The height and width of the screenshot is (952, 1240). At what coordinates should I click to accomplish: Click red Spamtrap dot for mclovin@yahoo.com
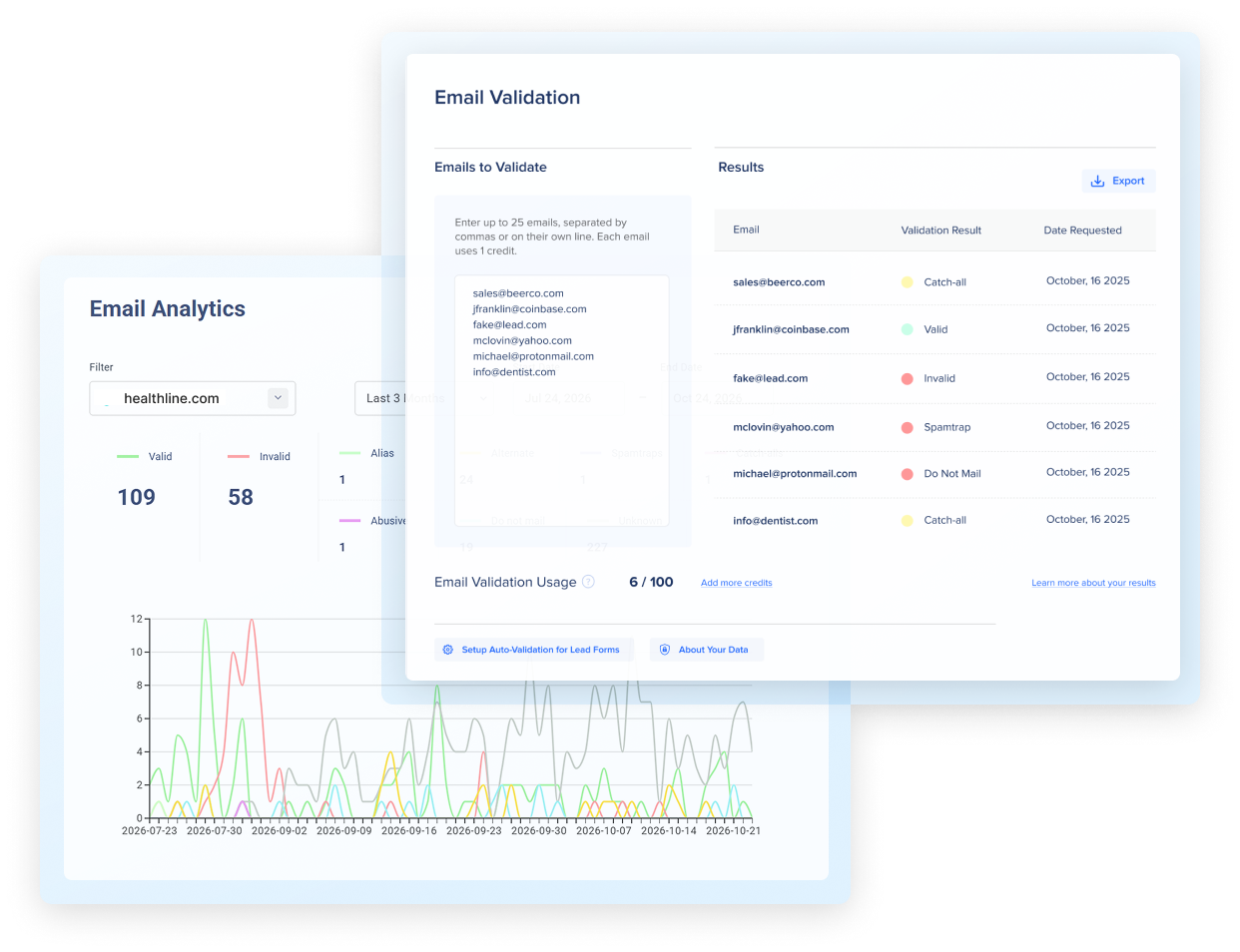coord(907,427)
